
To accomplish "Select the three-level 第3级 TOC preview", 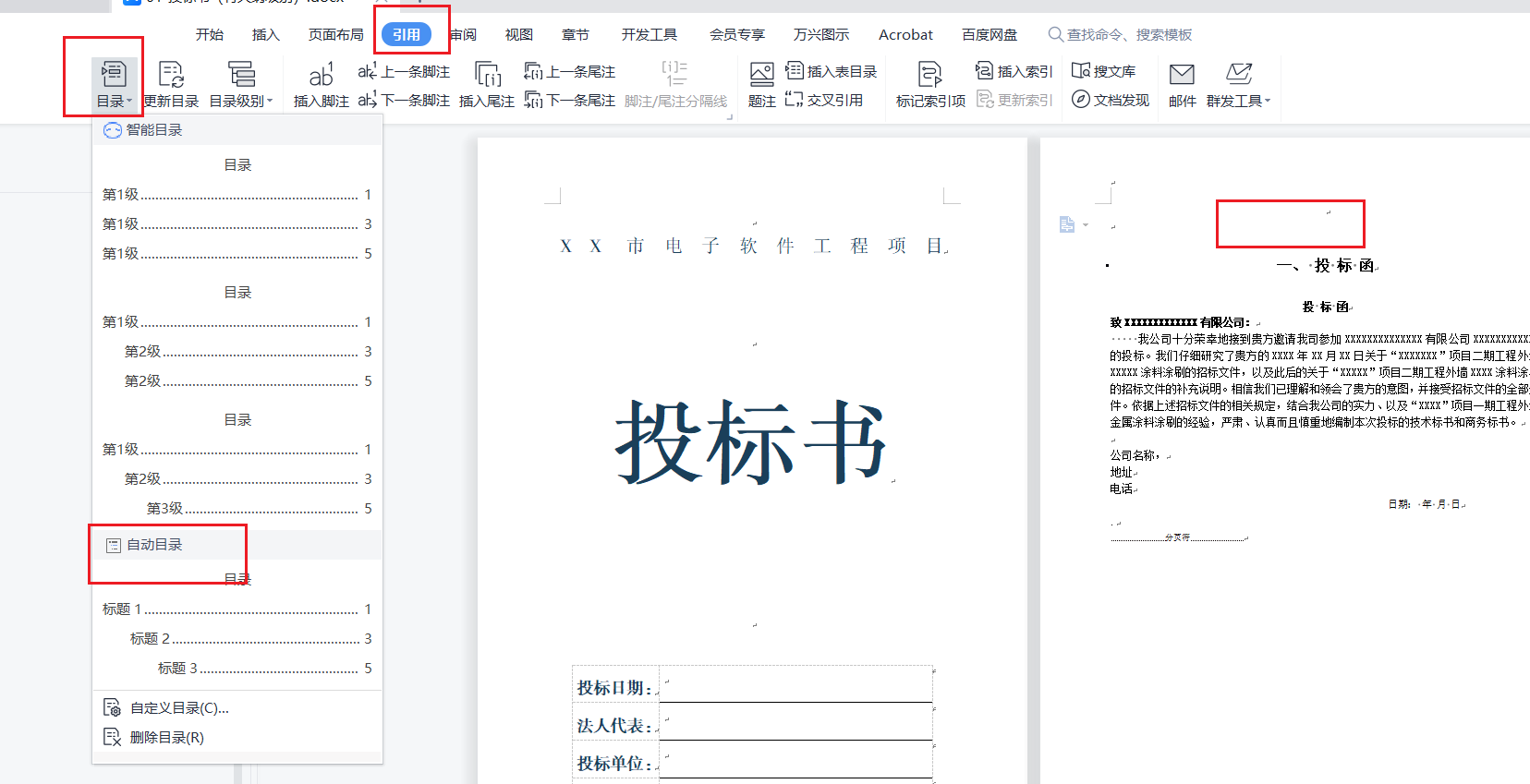I will 237,465.
